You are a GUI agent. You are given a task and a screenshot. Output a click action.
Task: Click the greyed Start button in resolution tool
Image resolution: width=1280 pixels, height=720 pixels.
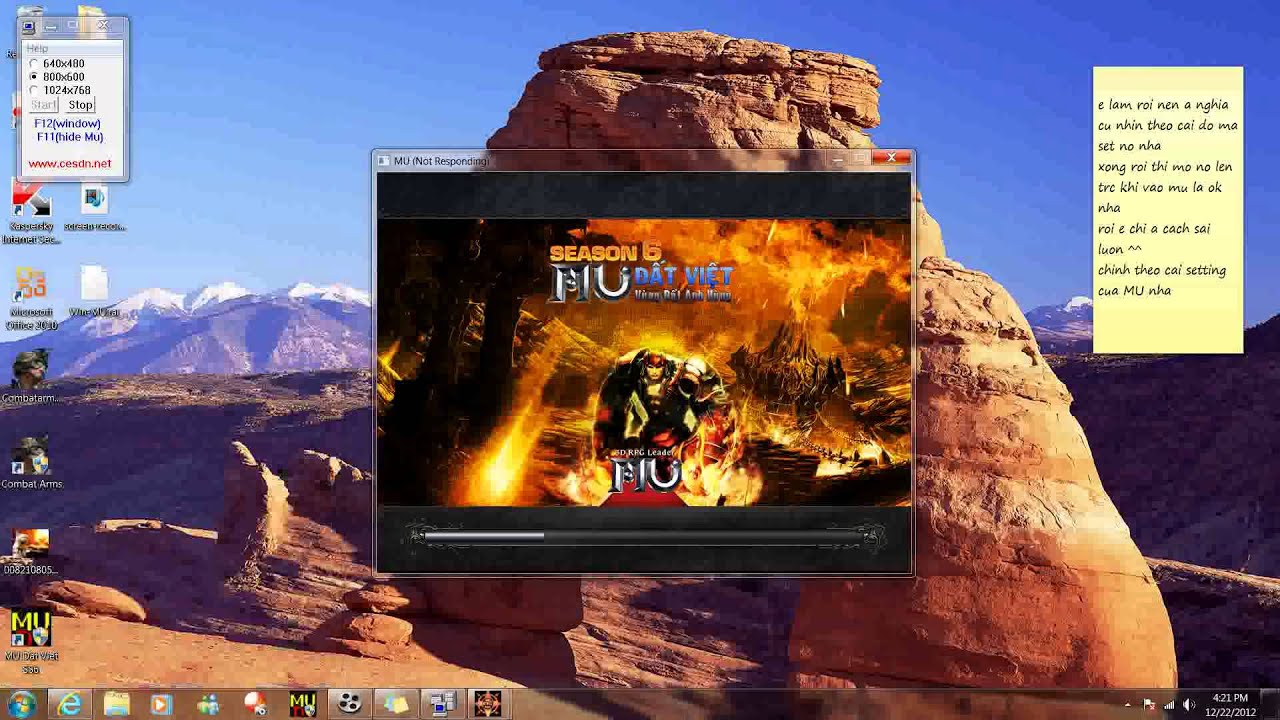43,105
